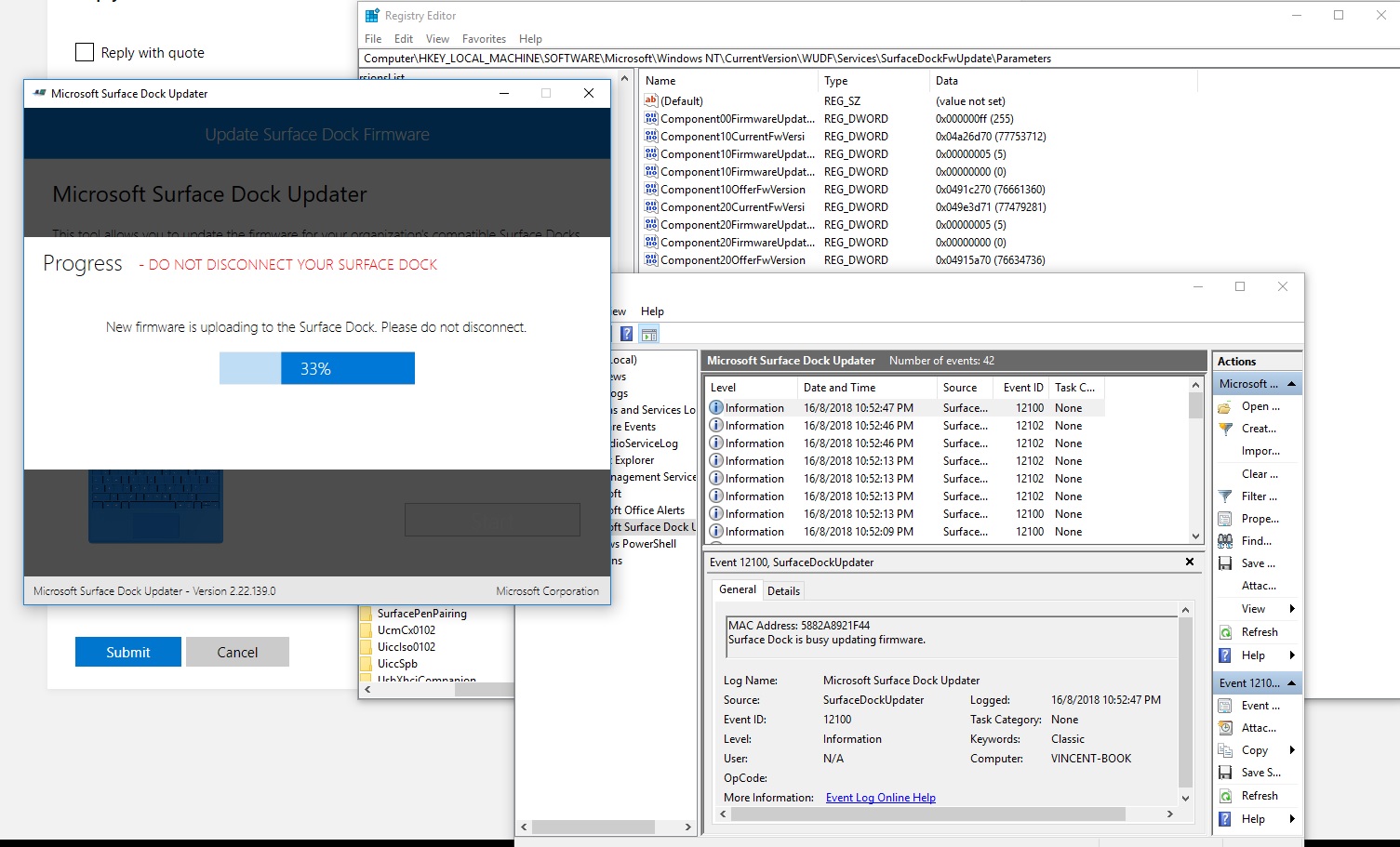1400x847 pixels.
Task: Click the Find binoculars icon
Action: [x=1225, y=541]
